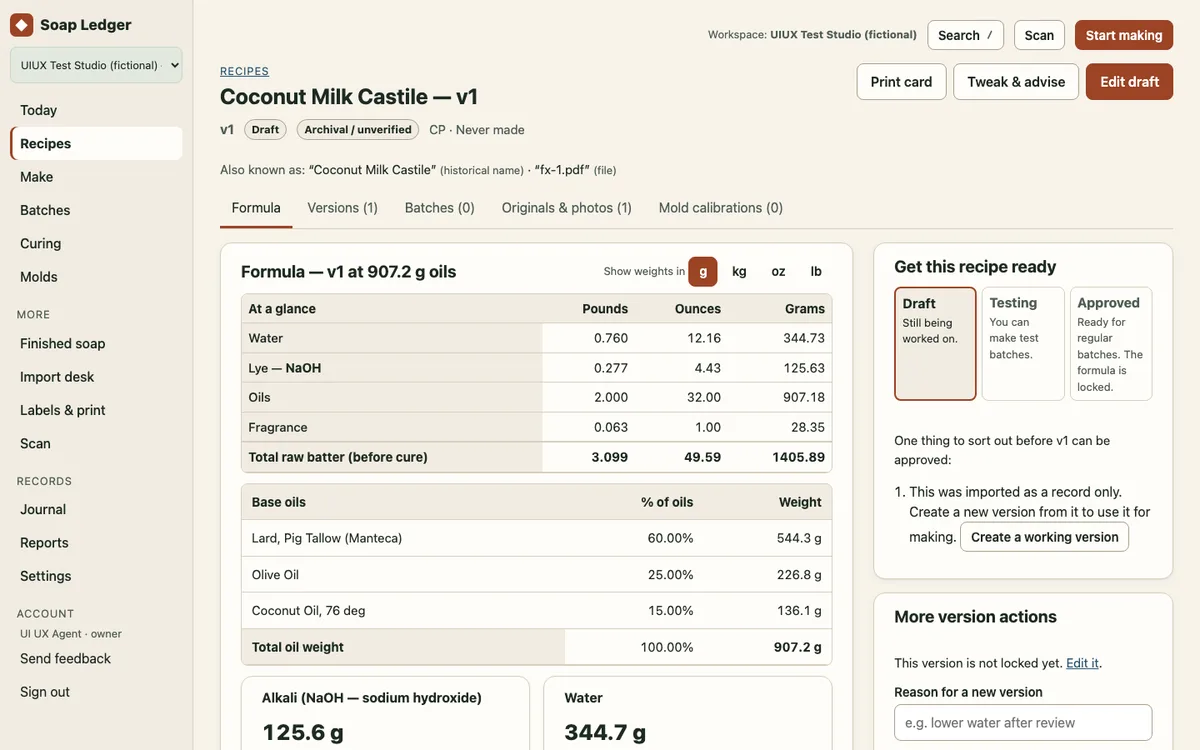This screenshot has width=1200, height=750.
Task: Click the Soap Ledger logo icon
Action: [21, 25]
